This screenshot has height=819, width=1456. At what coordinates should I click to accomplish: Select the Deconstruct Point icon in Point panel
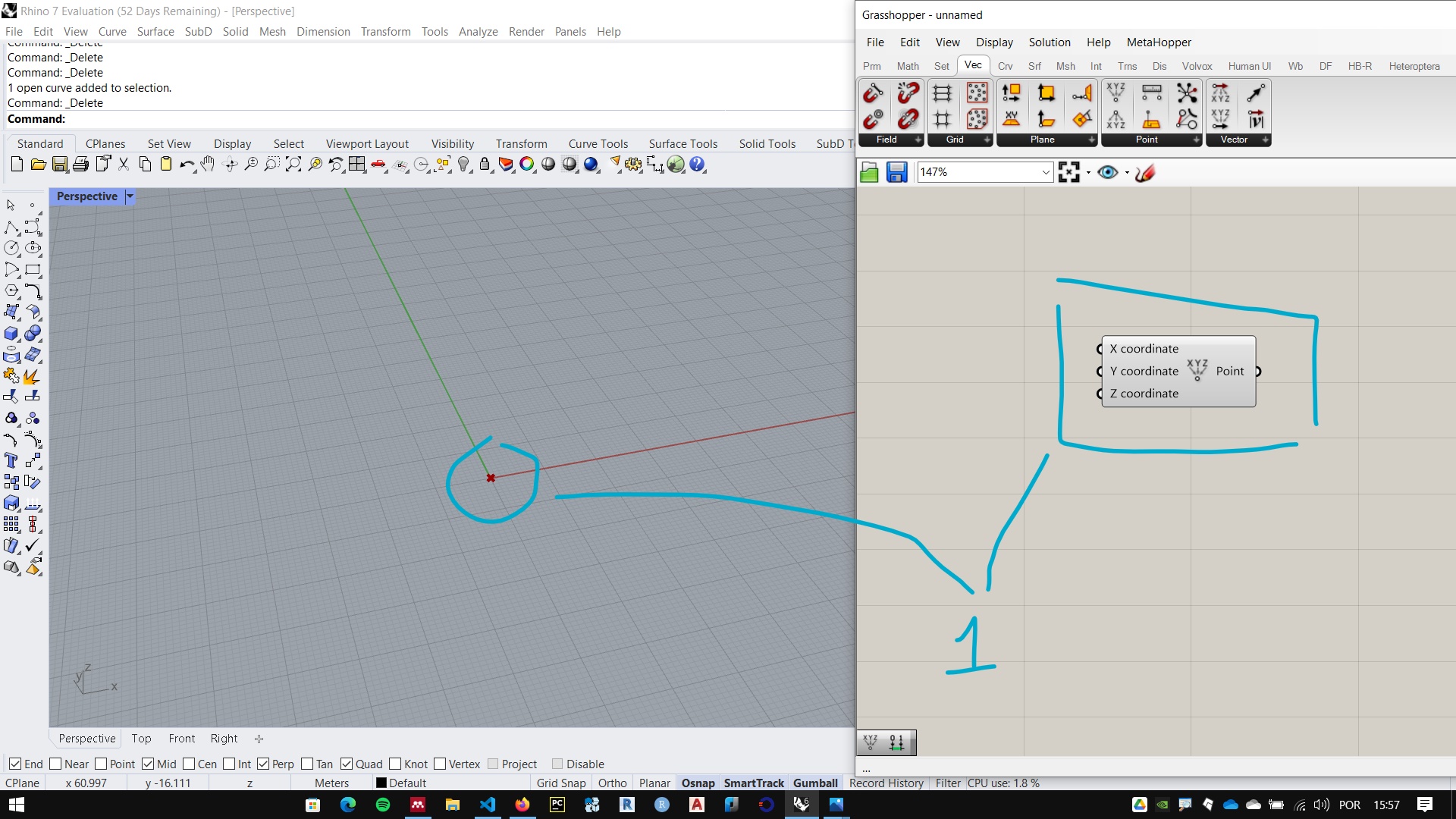pos(1116,119)
